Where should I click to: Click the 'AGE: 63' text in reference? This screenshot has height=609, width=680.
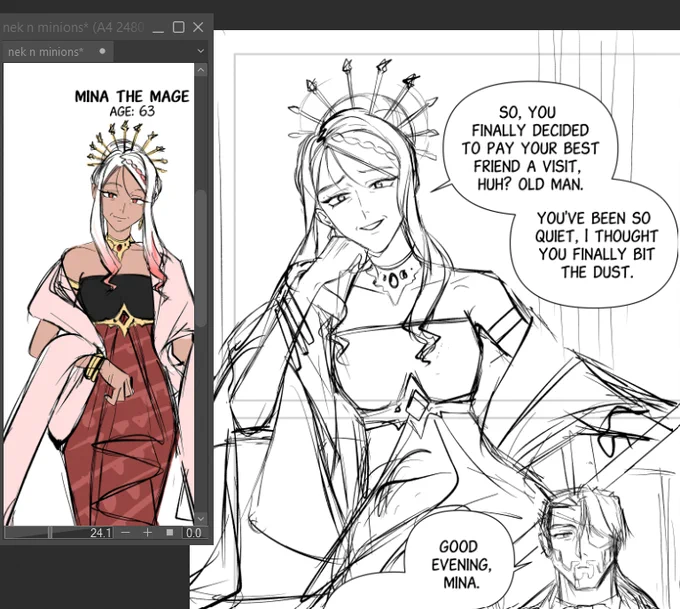[132, 111]
